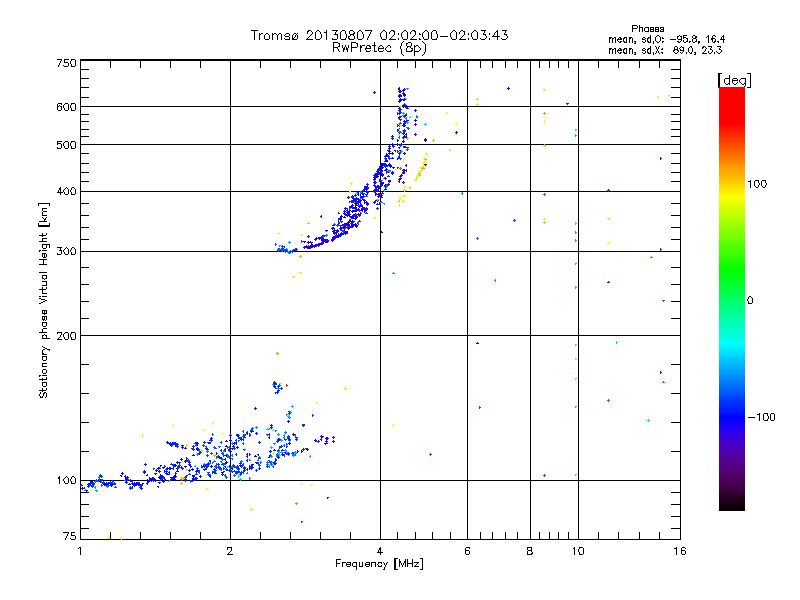Click the "Stationary phase Virtual Height [km]" axis title
The height and width of the screenshot is (600, 800).
pyautogui.click(x=44, y=300)
